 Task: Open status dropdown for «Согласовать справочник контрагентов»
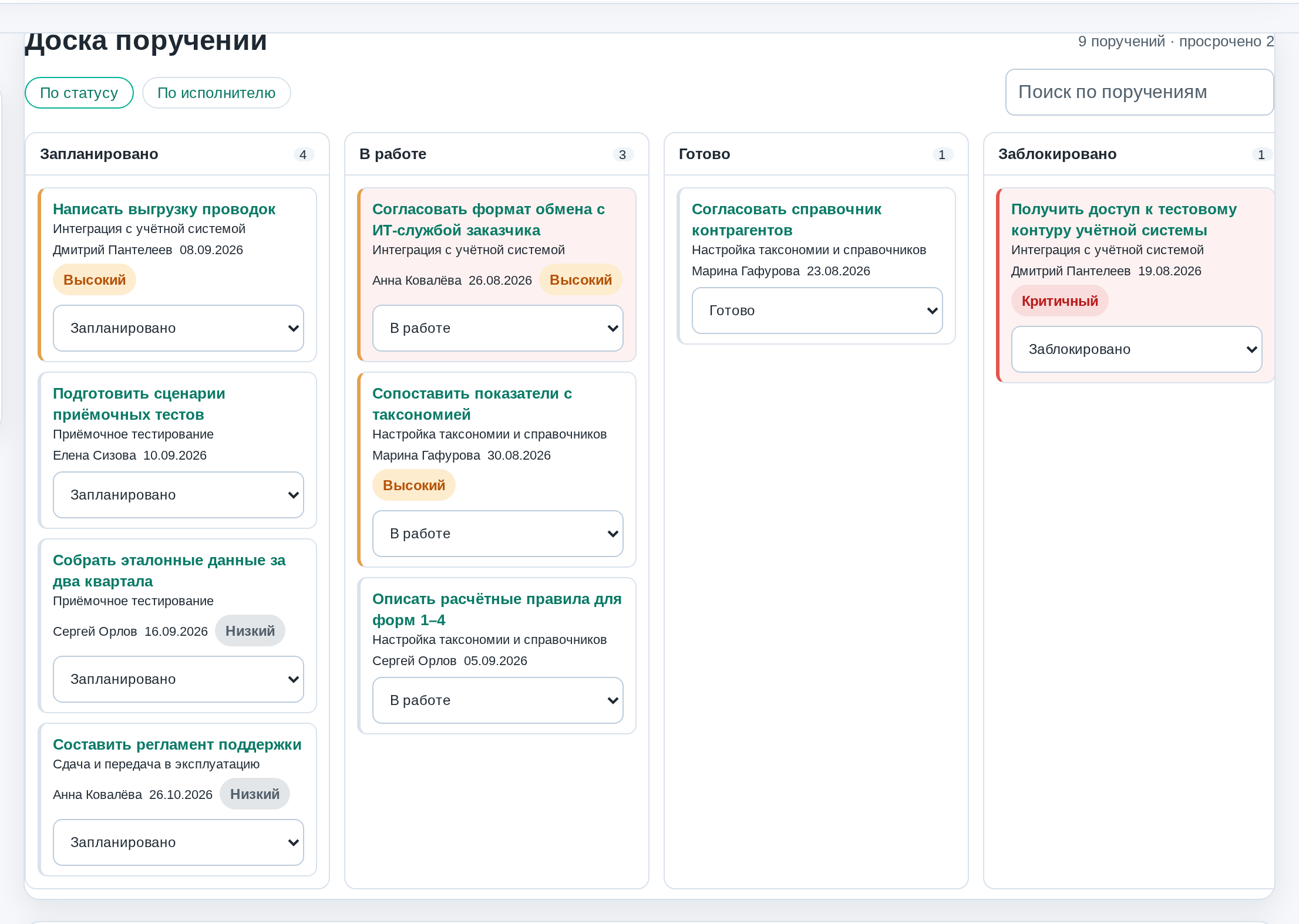click(x=817, y=311)
